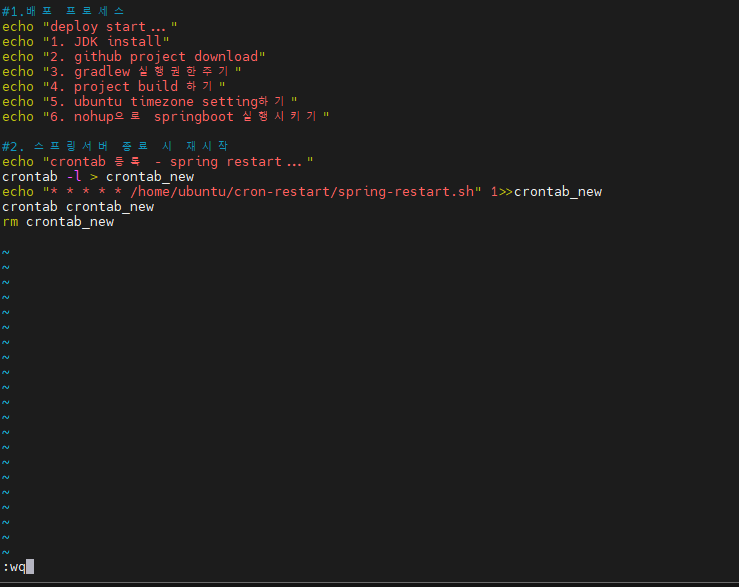The image size is (739, 587).
Task: Click "5. ubuntu timezone setting" line
Action: [149, 102]
